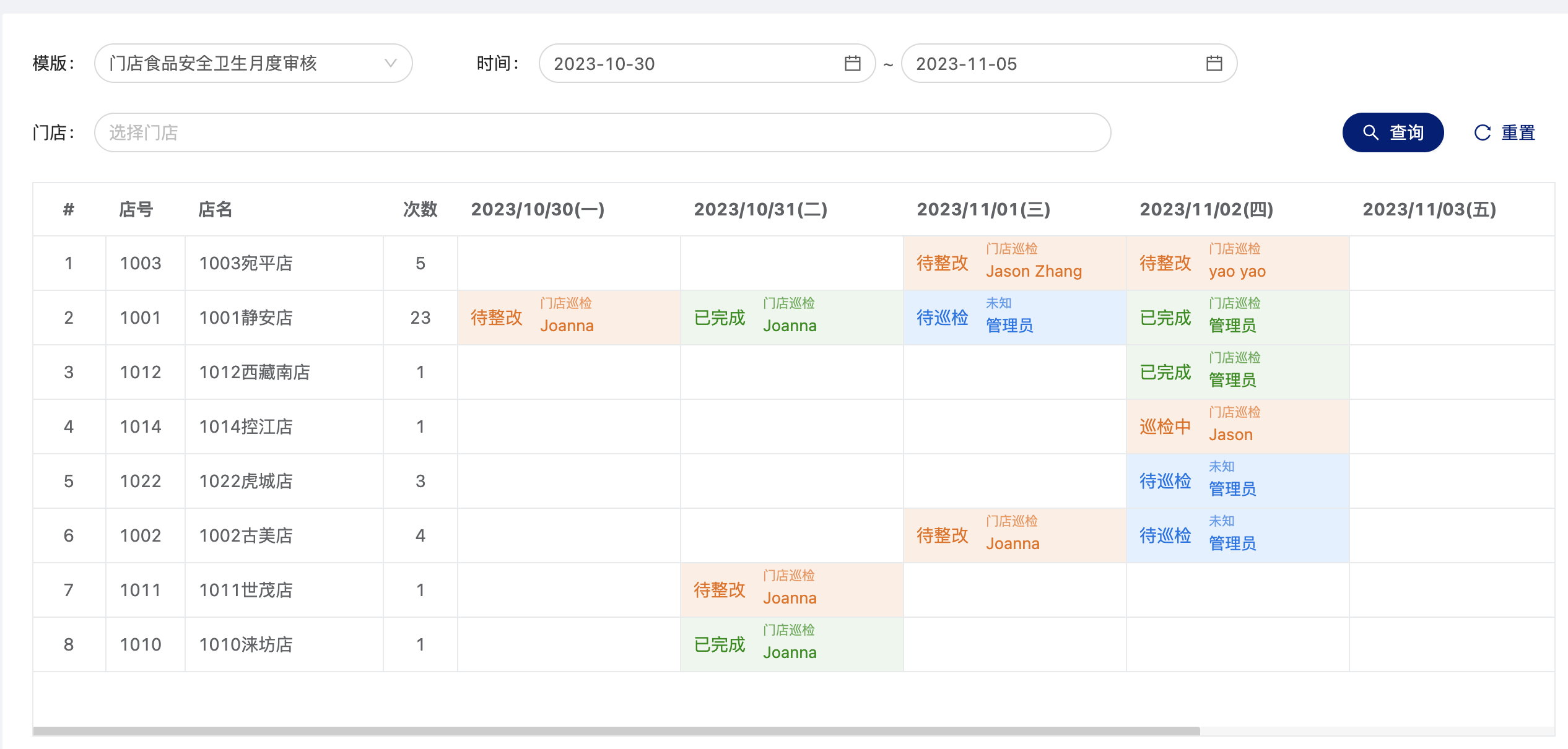Viewport: 1568px width, 749px height.
Task: Click the end date field 2023-11-05
Action: (1069, 63)
